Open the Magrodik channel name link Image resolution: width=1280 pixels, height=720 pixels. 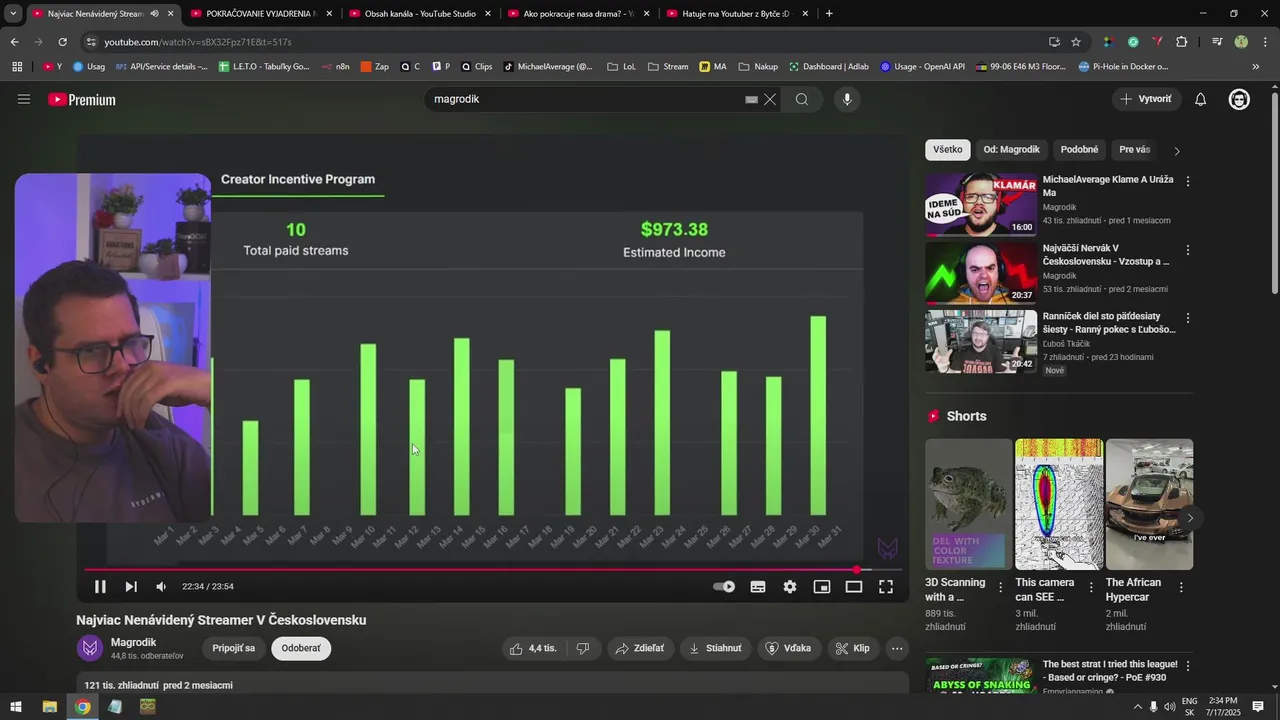133,642
